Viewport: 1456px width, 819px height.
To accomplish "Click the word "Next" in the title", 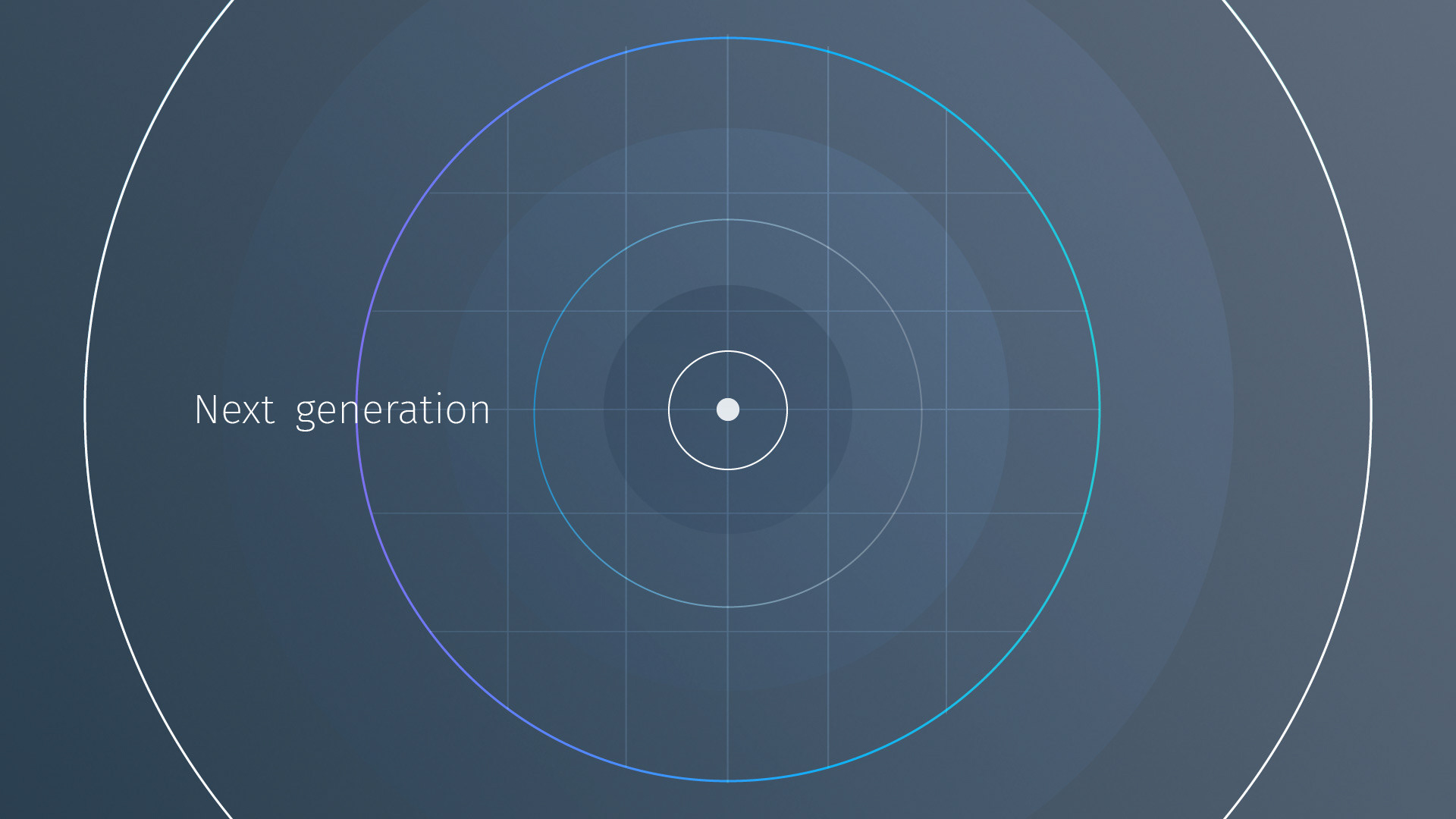I will point(234,410).
